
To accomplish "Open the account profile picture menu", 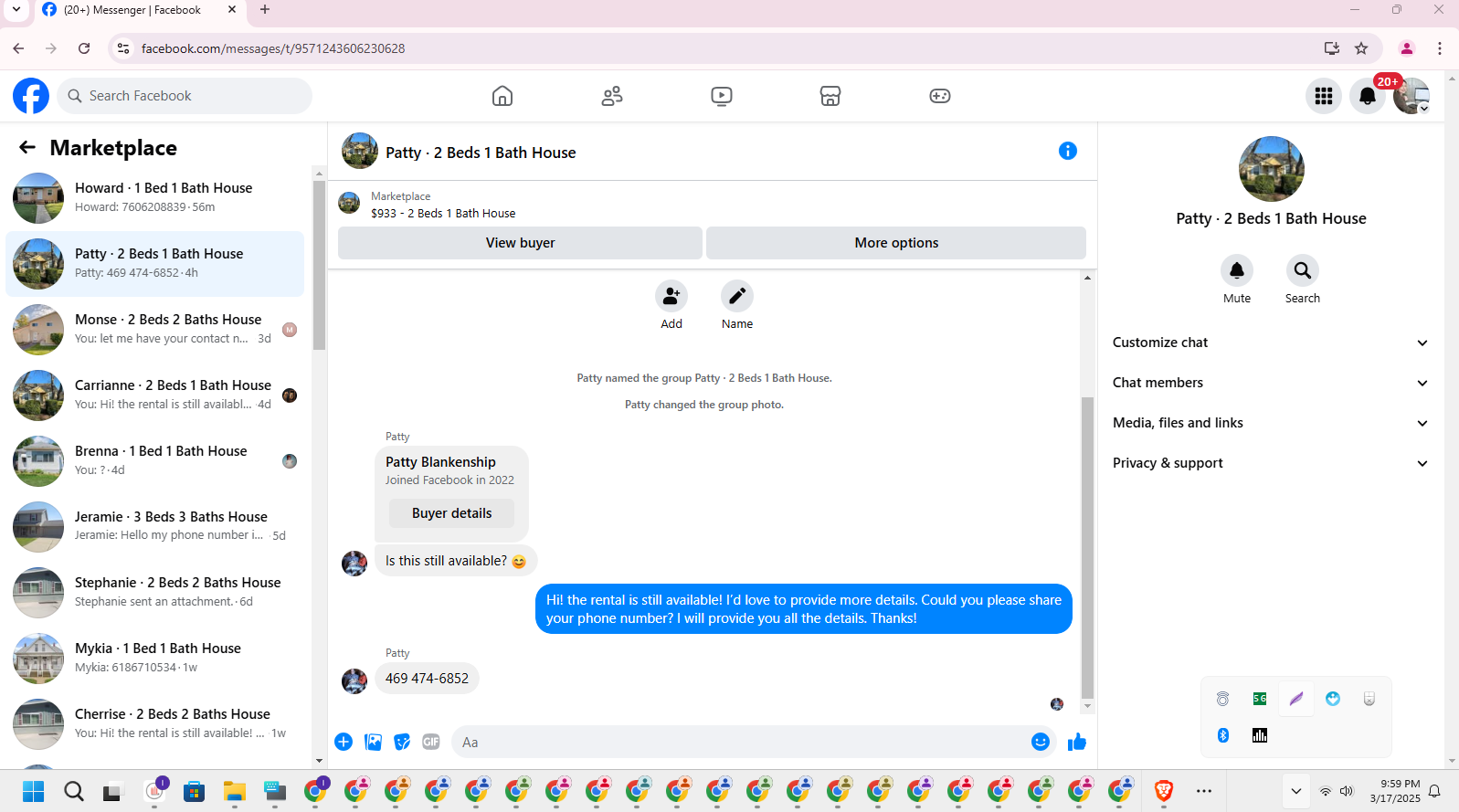I will pos(1411,96).
